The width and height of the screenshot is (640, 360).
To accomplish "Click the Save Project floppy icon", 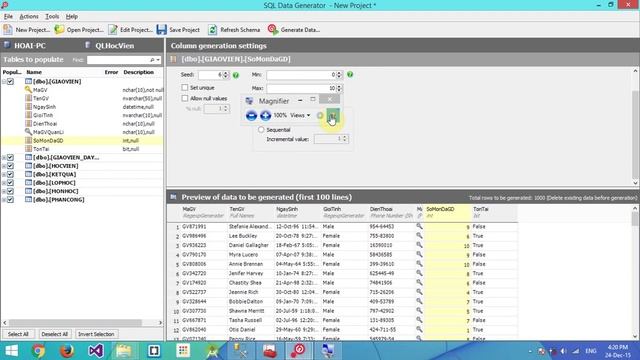I will 162,29.
